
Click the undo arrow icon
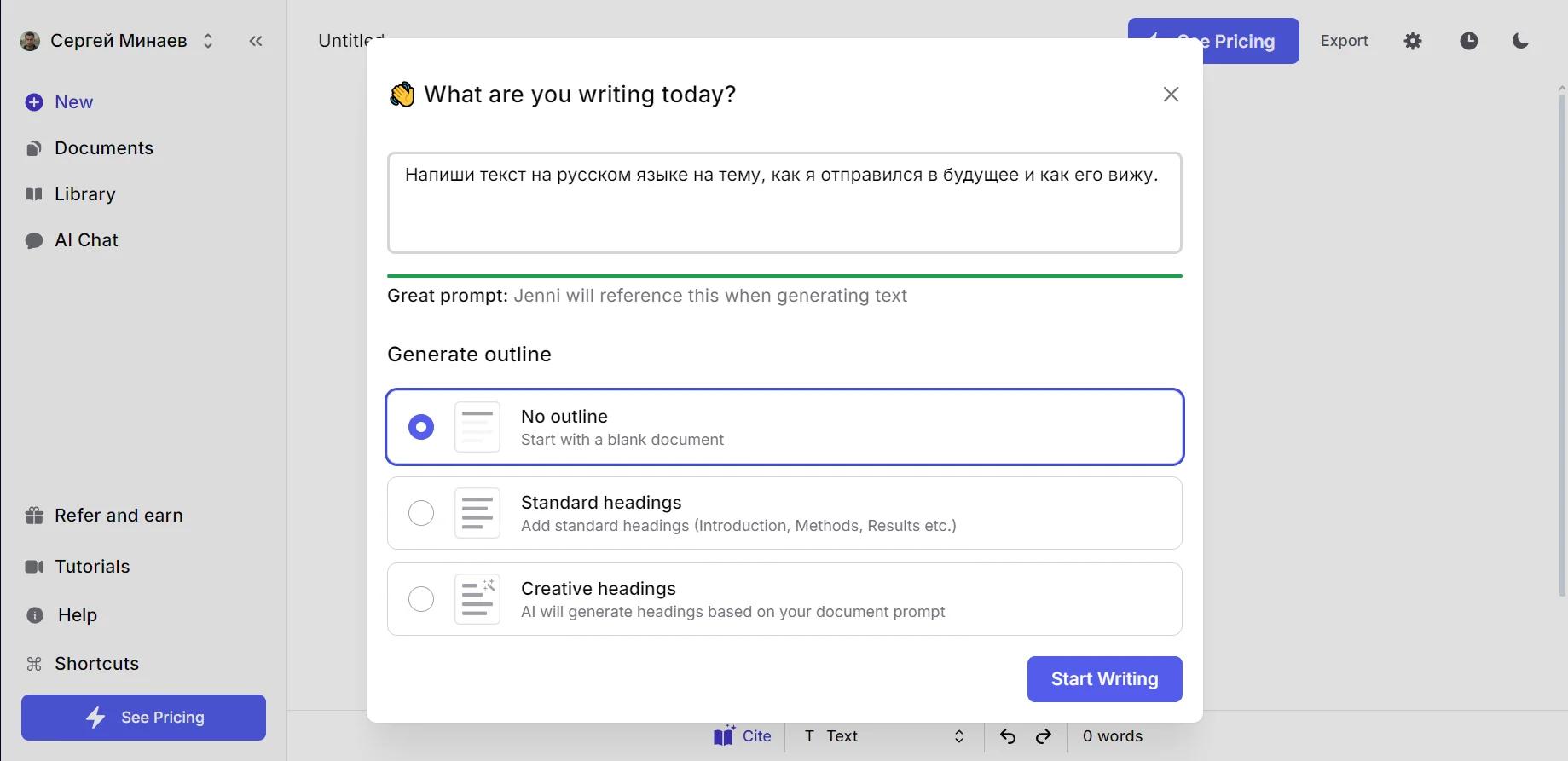[x=1007, y=736]
